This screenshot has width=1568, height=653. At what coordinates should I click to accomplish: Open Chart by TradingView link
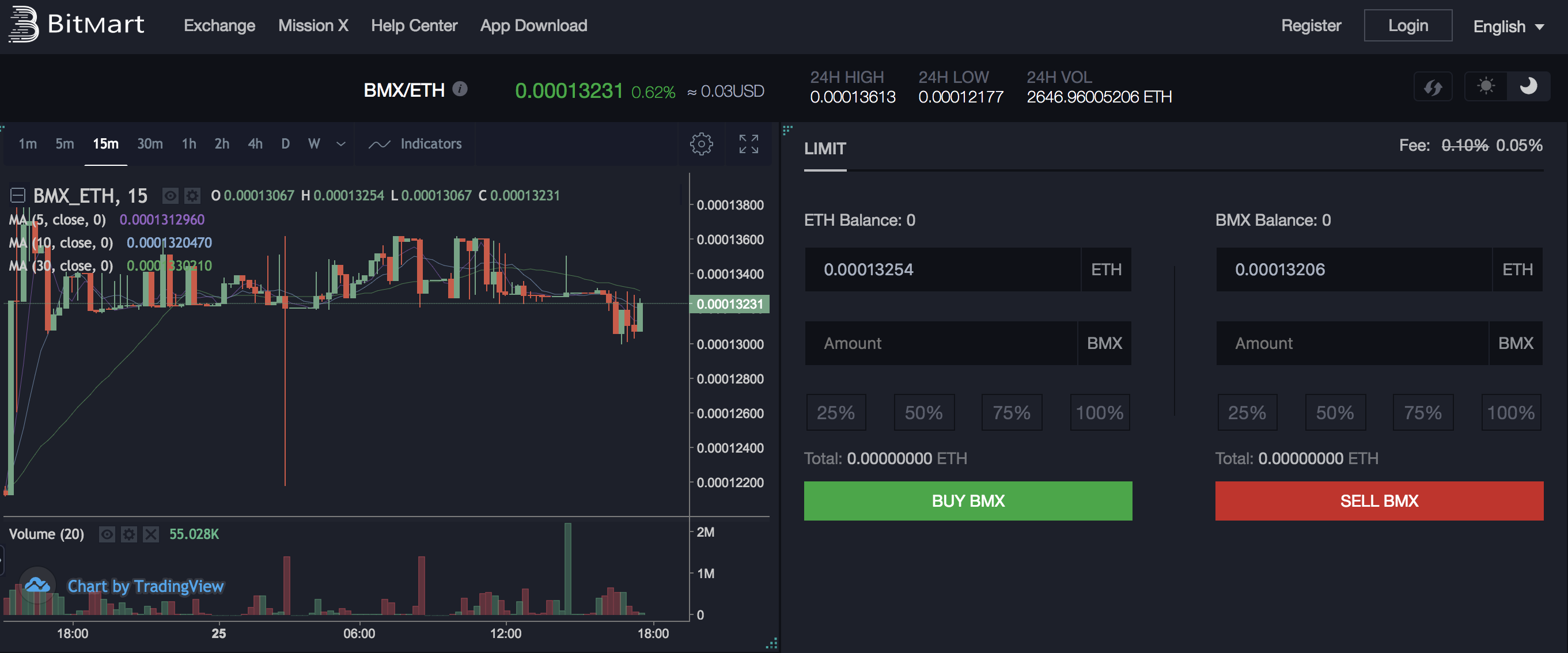pyautogui.click(x=146, y=587)
